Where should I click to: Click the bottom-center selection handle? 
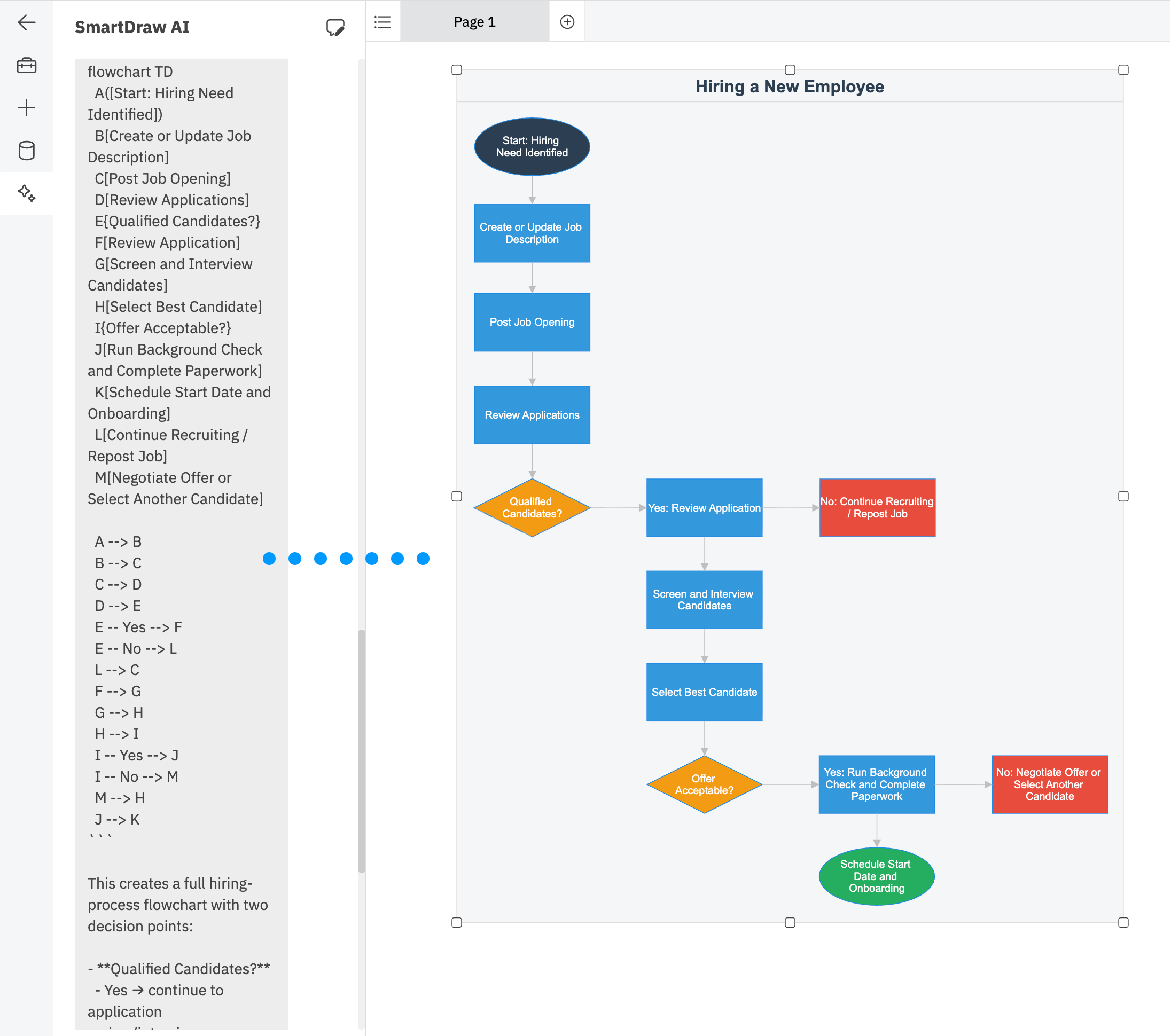(x=790, y=923)
